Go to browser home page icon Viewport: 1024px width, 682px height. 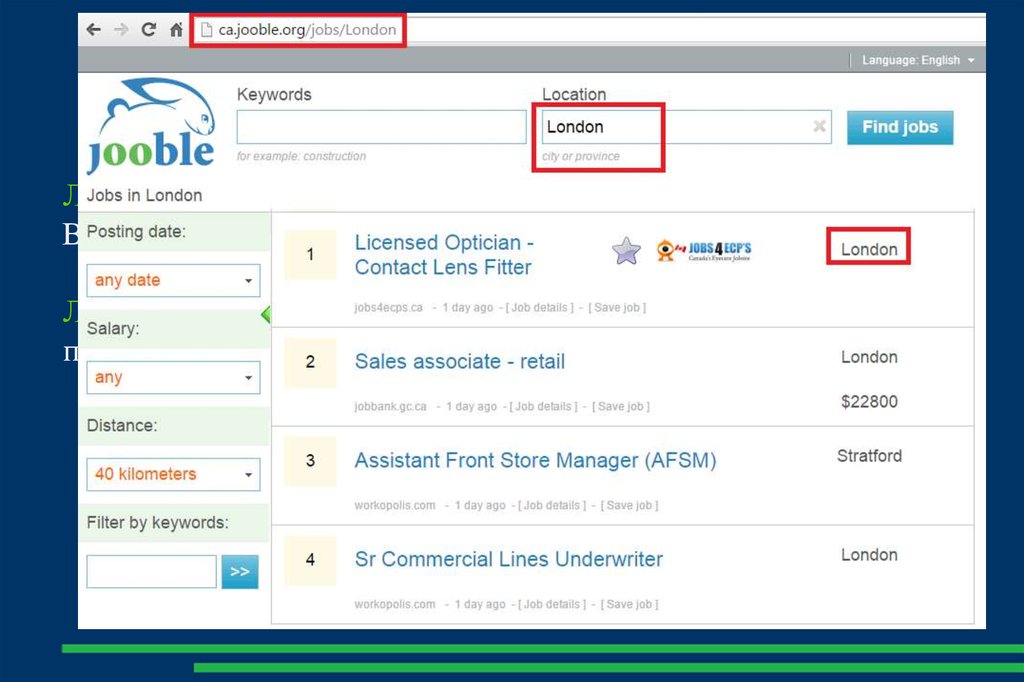pyautogui.click(x=176, y=30)
